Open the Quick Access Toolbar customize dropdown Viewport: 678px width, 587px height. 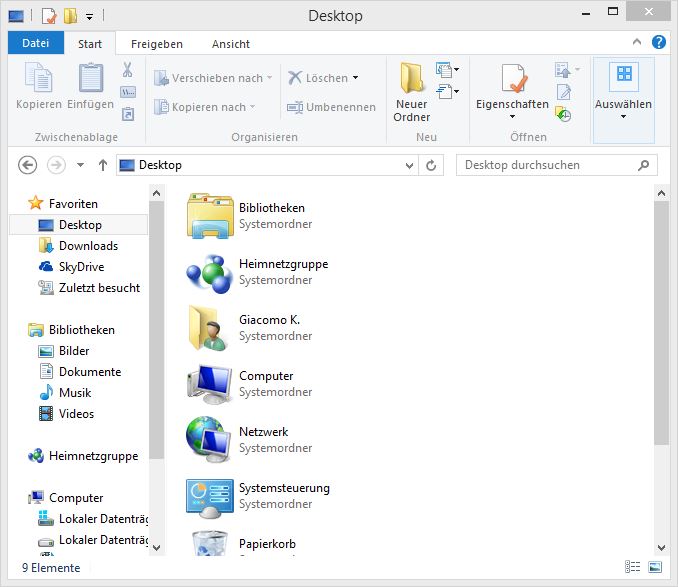(89, 16)
